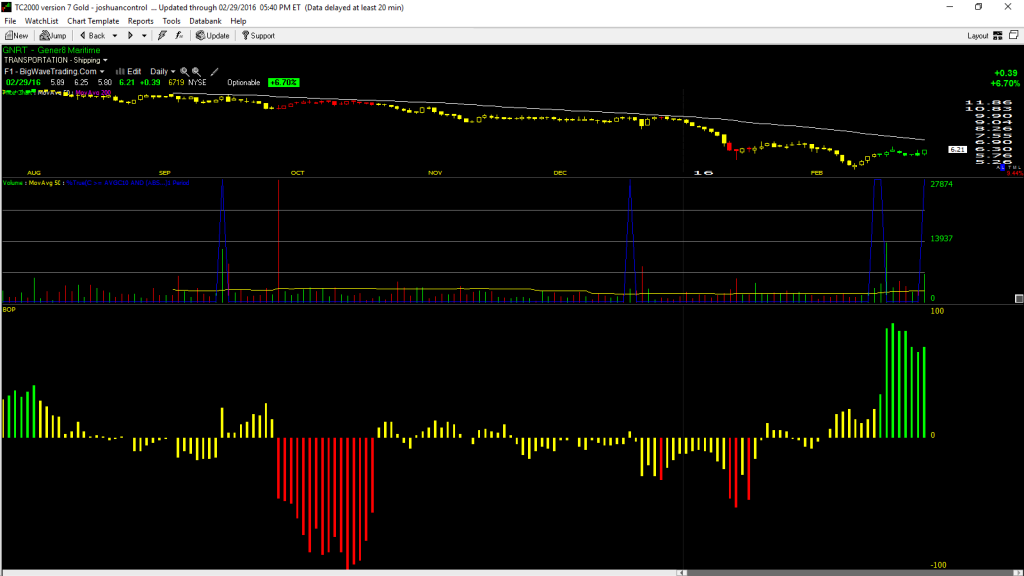The image size is (1024, 576).
Task: Open the Databank menu
Action: [205, 21]
